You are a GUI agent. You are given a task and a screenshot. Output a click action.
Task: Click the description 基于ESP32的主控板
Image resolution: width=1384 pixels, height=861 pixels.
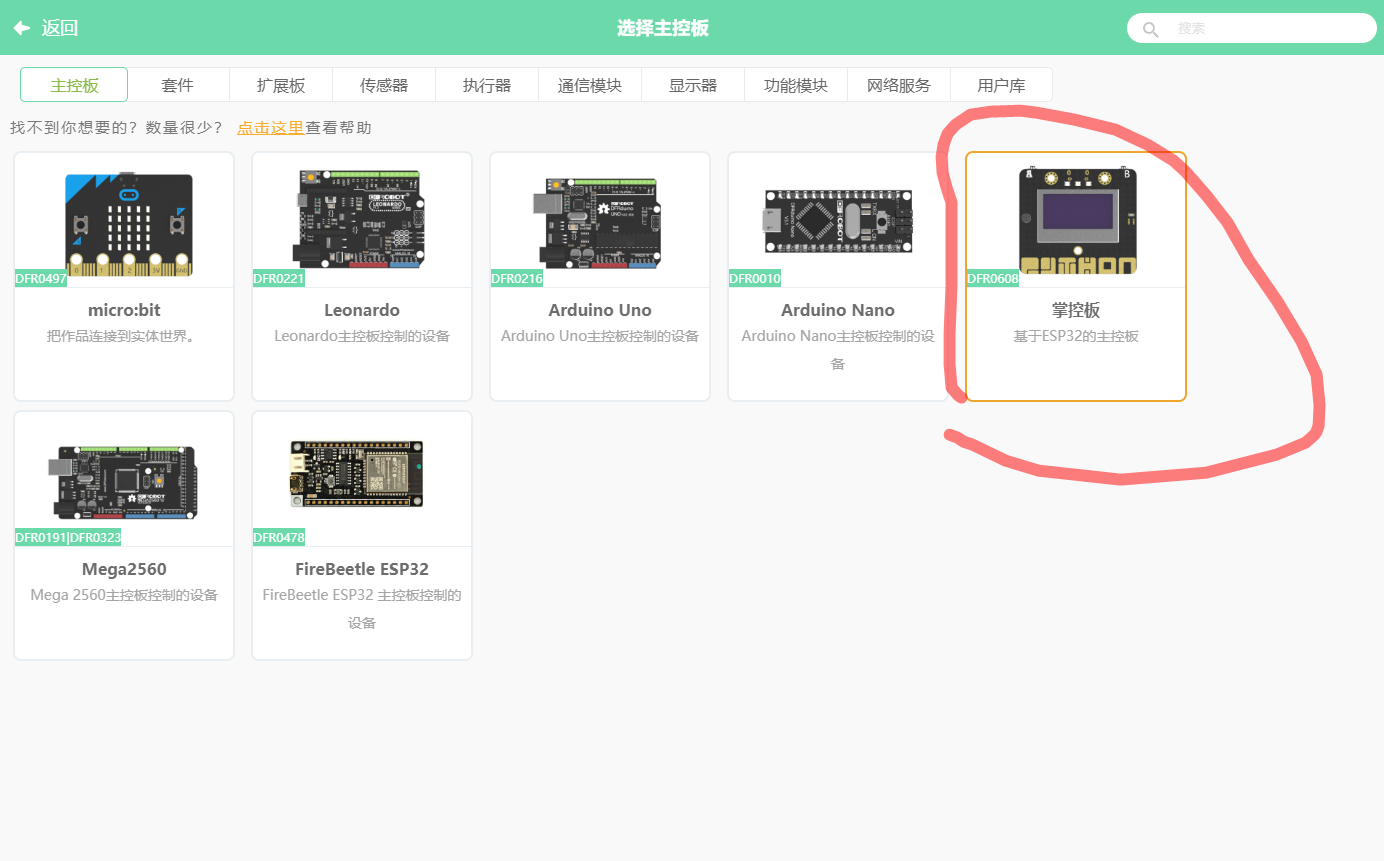pos(1076,336)
